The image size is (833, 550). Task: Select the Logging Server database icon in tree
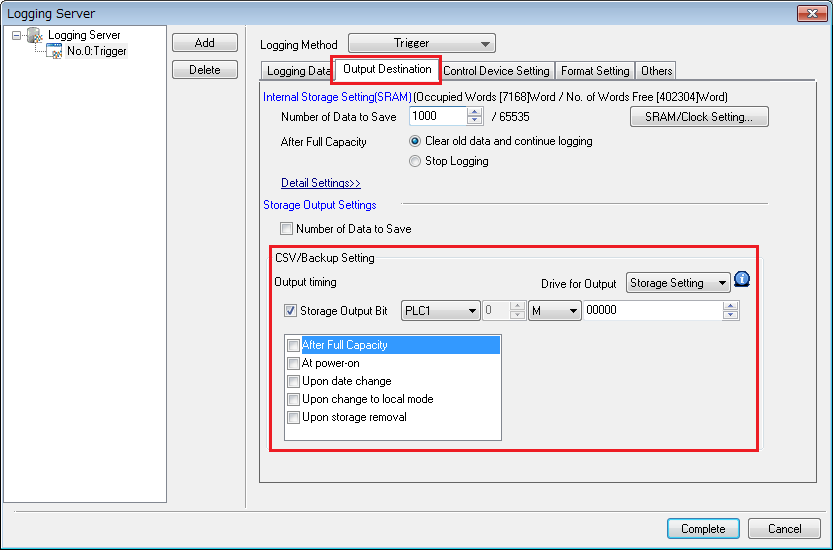[35, 35]
